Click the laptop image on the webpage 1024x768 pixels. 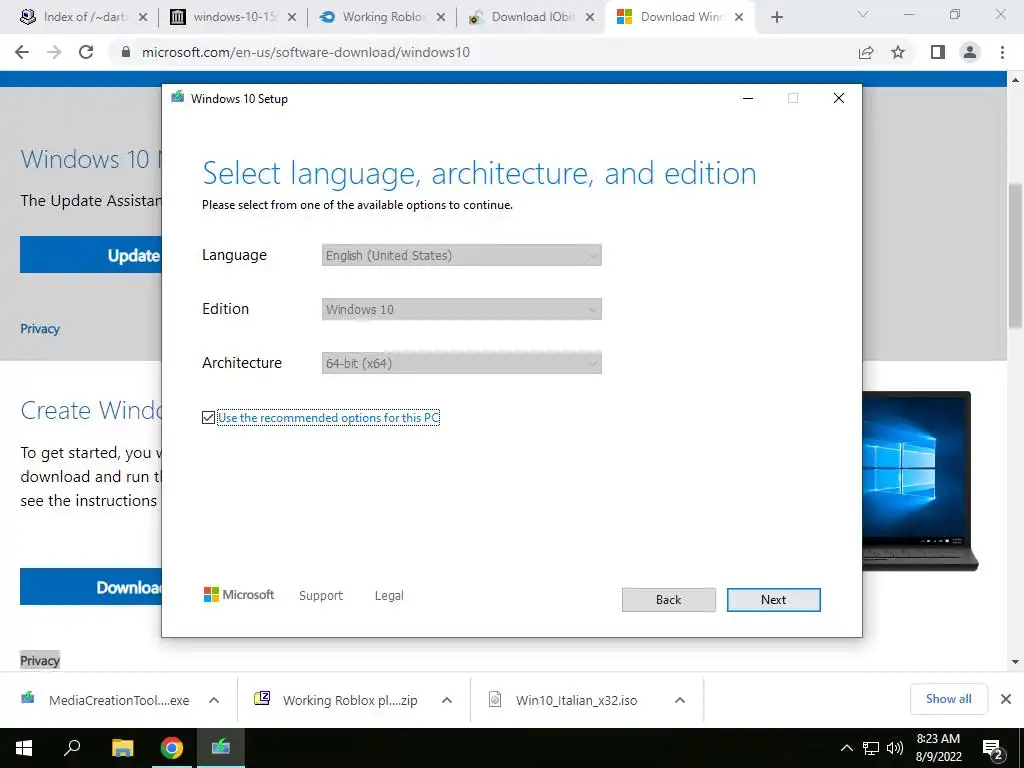click(920, 481)
